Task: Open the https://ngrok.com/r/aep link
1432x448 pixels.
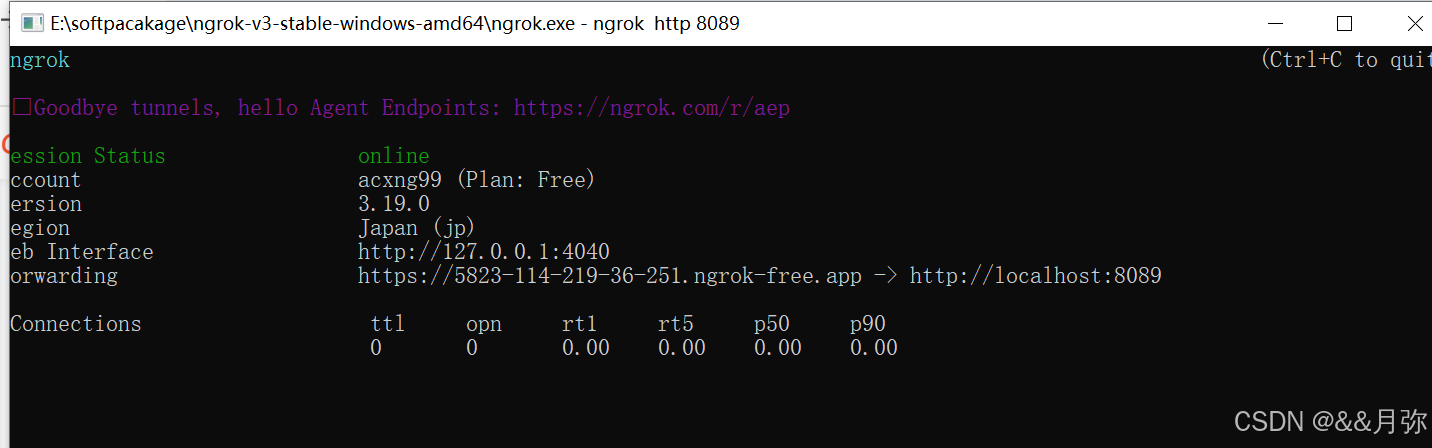Action: 652,108
